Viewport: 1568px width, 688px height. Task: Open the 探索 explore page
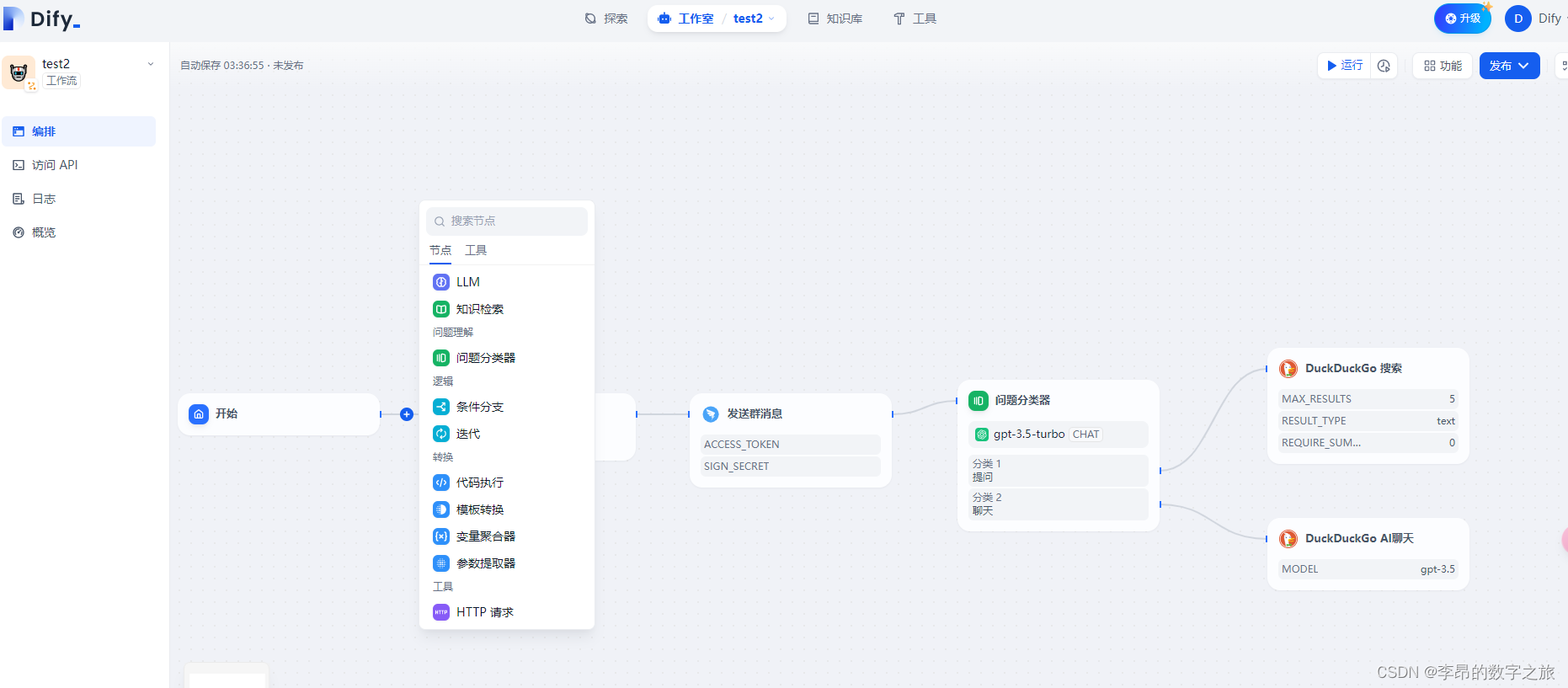point(606,19)
